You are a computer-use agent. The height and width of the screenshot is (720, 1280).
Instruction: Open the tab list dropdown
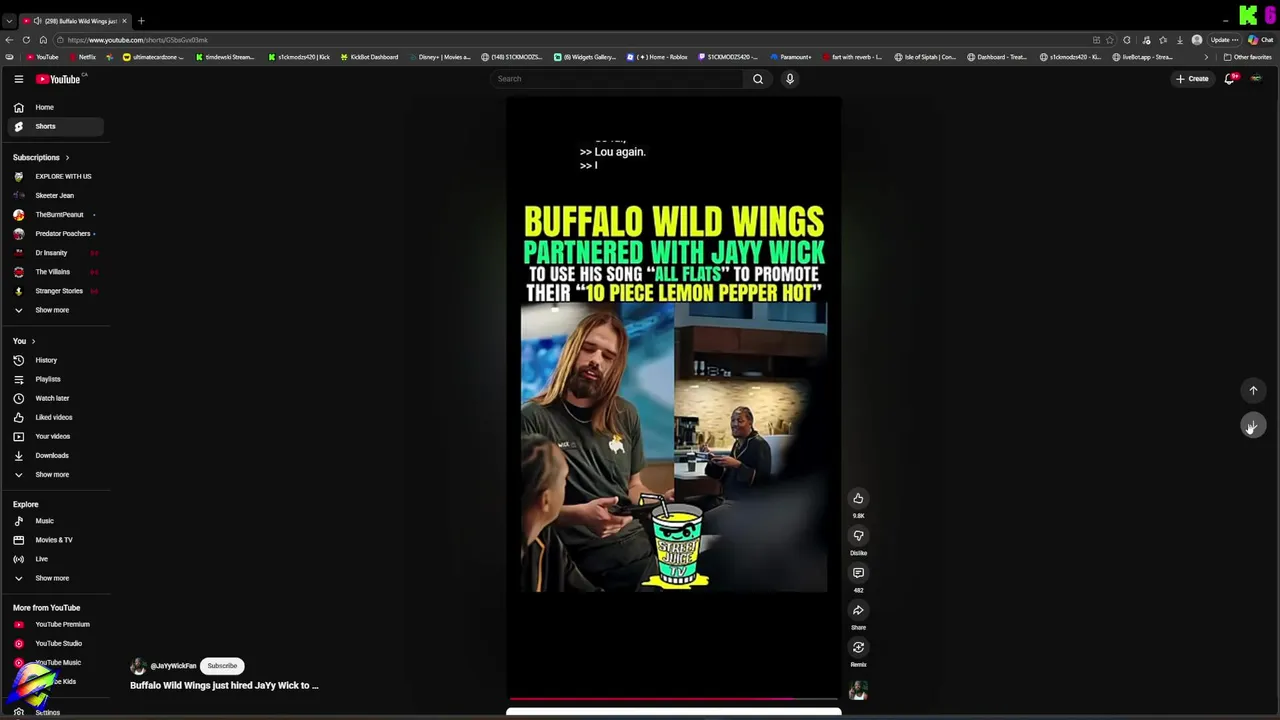click(9, 20)
